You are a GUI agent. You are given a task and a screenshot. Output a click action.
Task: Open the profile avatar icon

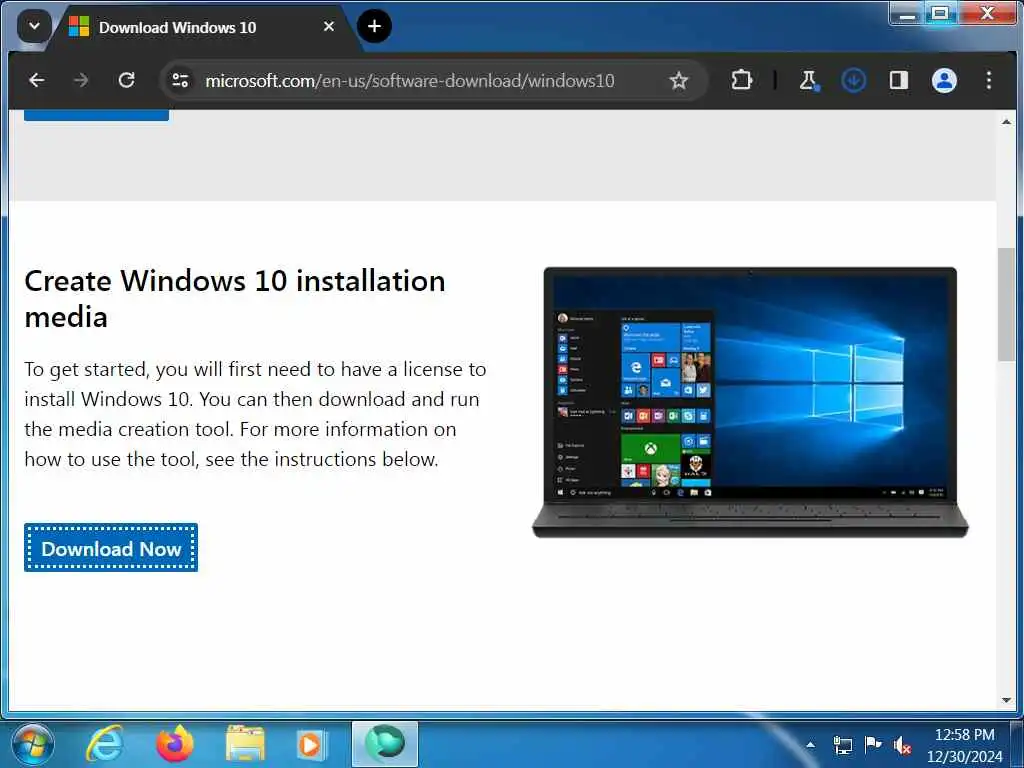coord(944,80)
